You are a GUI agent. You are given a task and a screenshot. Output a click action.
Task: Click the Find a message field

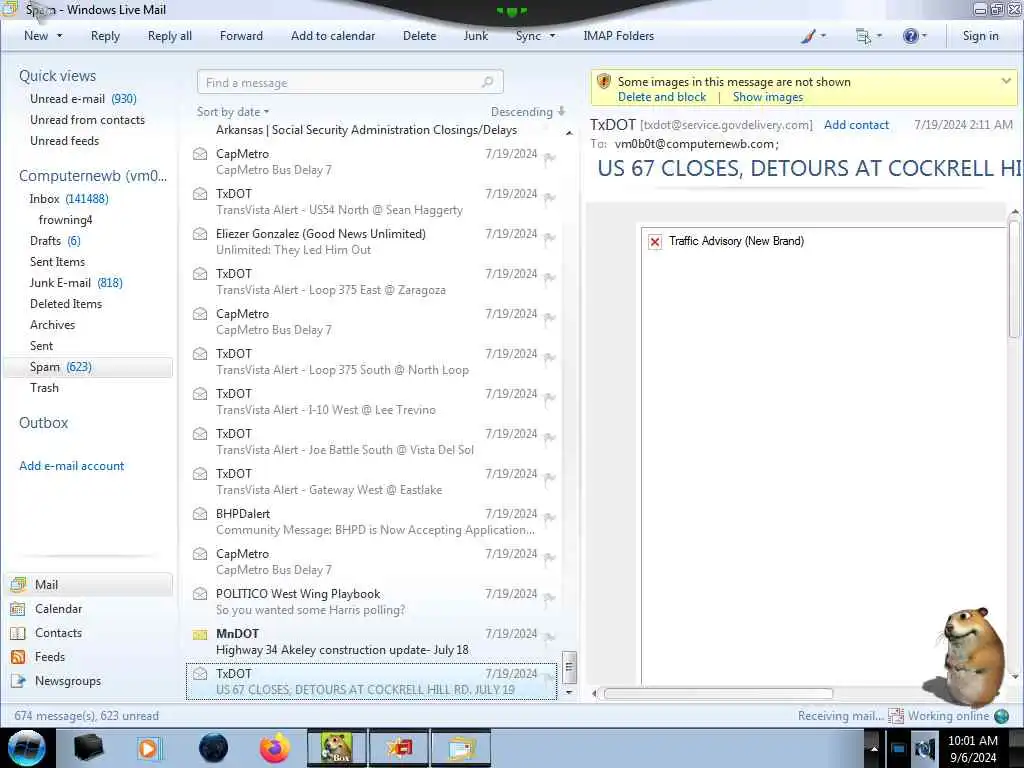350,82
